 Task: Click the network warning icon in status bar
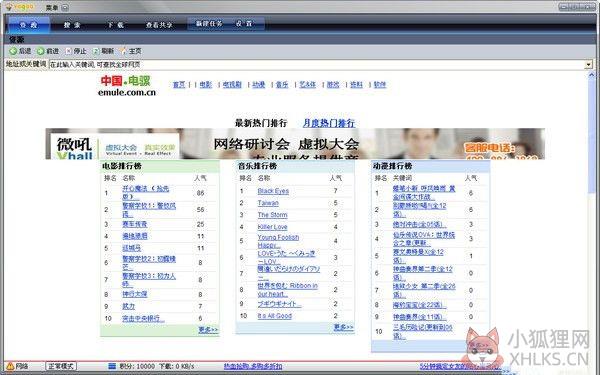click(x=10, y=366)
